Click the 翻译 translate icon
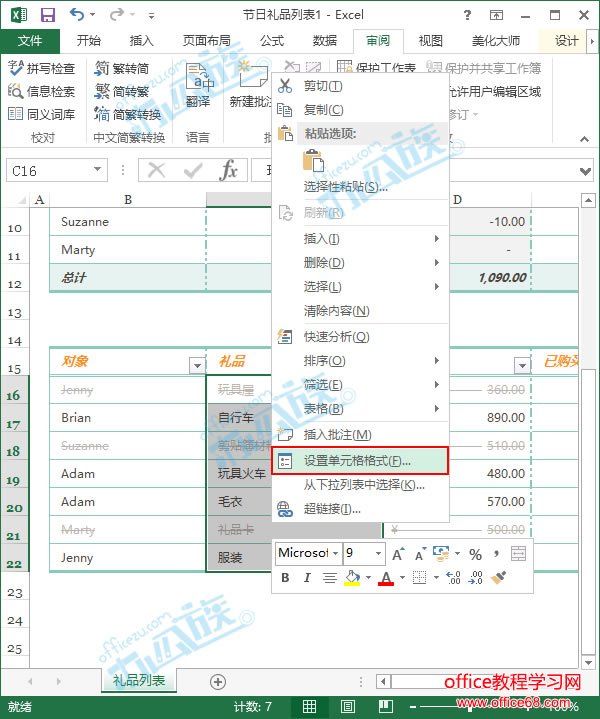Image resolution: width=600 pixels, height=719 pixels. (x=199, y=85)
